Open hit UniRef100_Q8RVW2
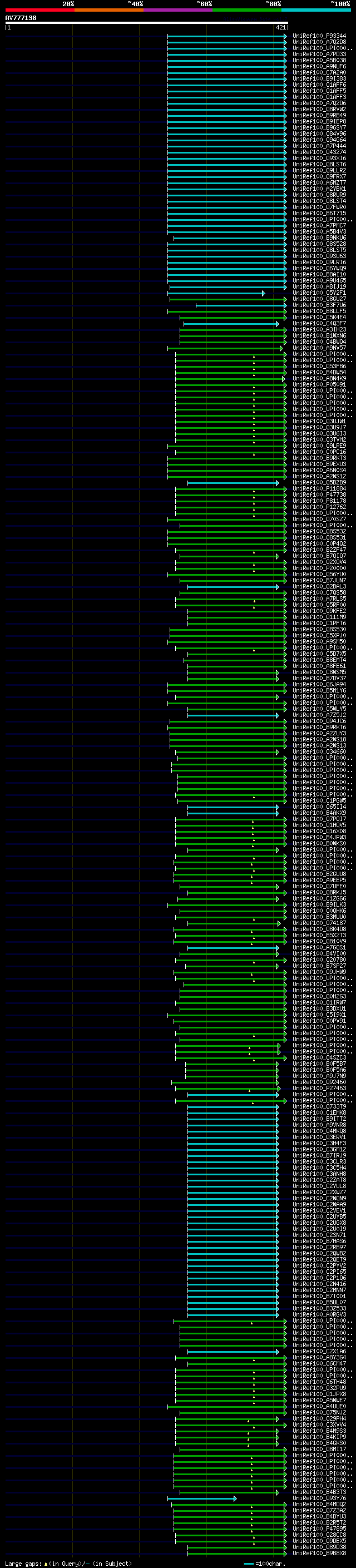 319,110
